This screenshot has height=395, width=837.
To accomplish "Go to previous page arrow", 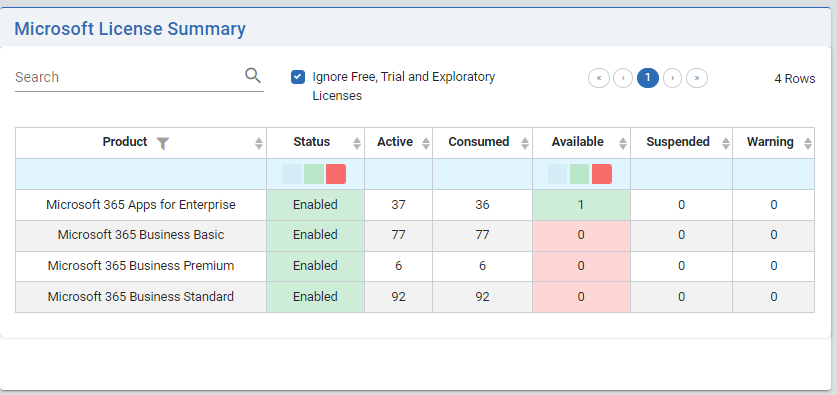I will tap(623, 78).
